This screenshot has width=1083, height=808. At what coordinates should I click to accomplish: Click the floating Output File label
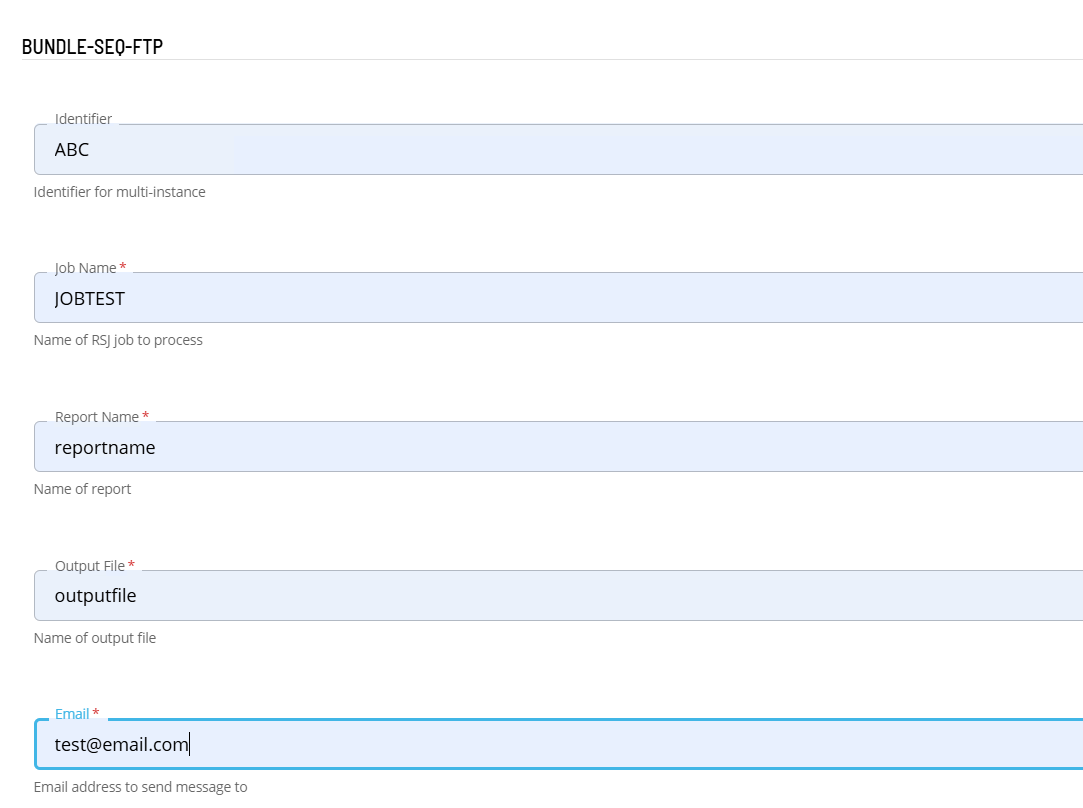pyautogui.click(x=89, y=566)
